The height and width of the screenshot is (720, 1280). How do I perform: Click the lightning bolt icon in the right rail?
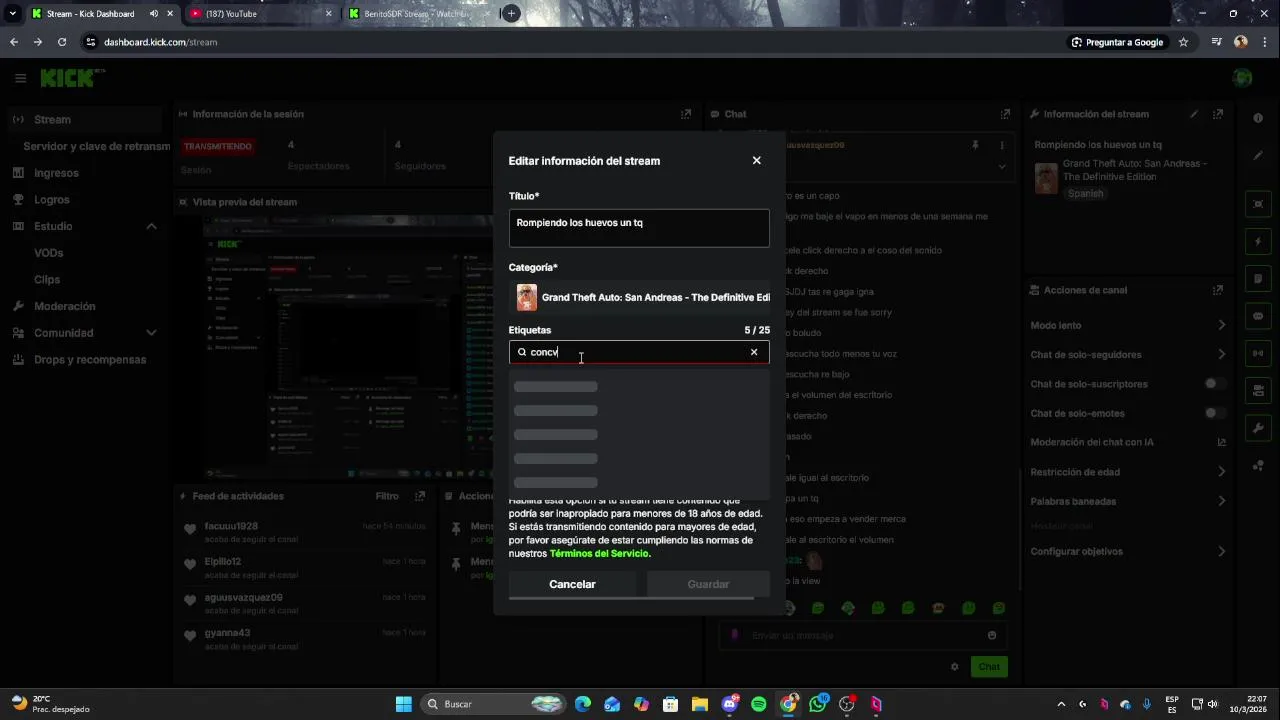tap(1258, 241)
